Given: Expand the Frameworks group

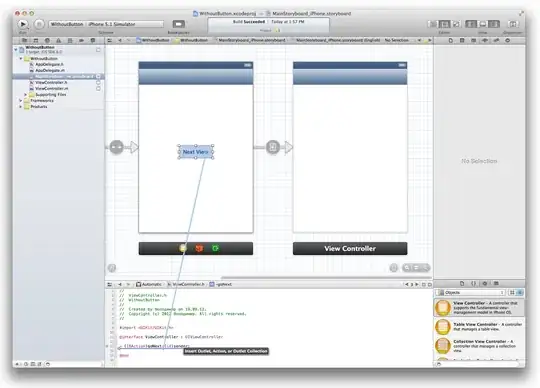Looking at the screenshot, I should tap(21, 101).
